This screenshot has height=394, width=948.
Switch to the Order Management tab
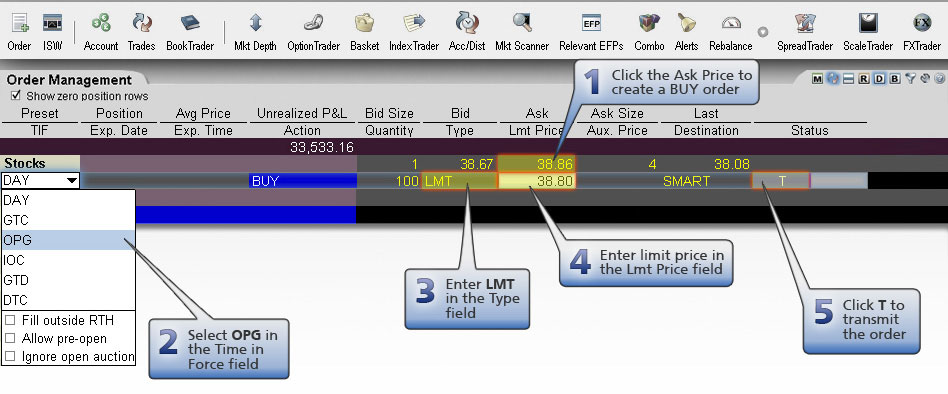click(69, 80)
